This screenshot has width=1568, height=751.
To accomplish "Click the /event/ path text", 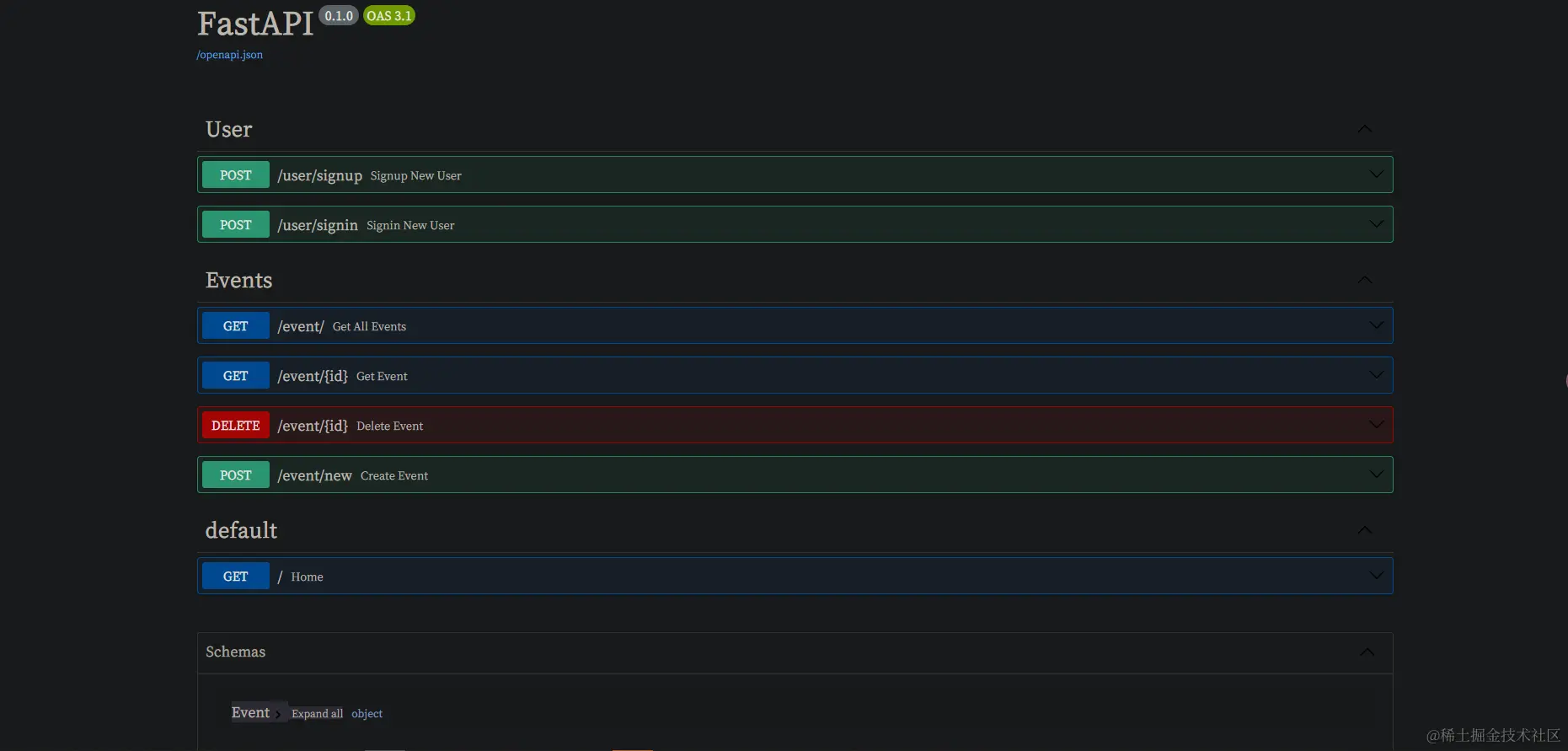I will pos(301,326).
